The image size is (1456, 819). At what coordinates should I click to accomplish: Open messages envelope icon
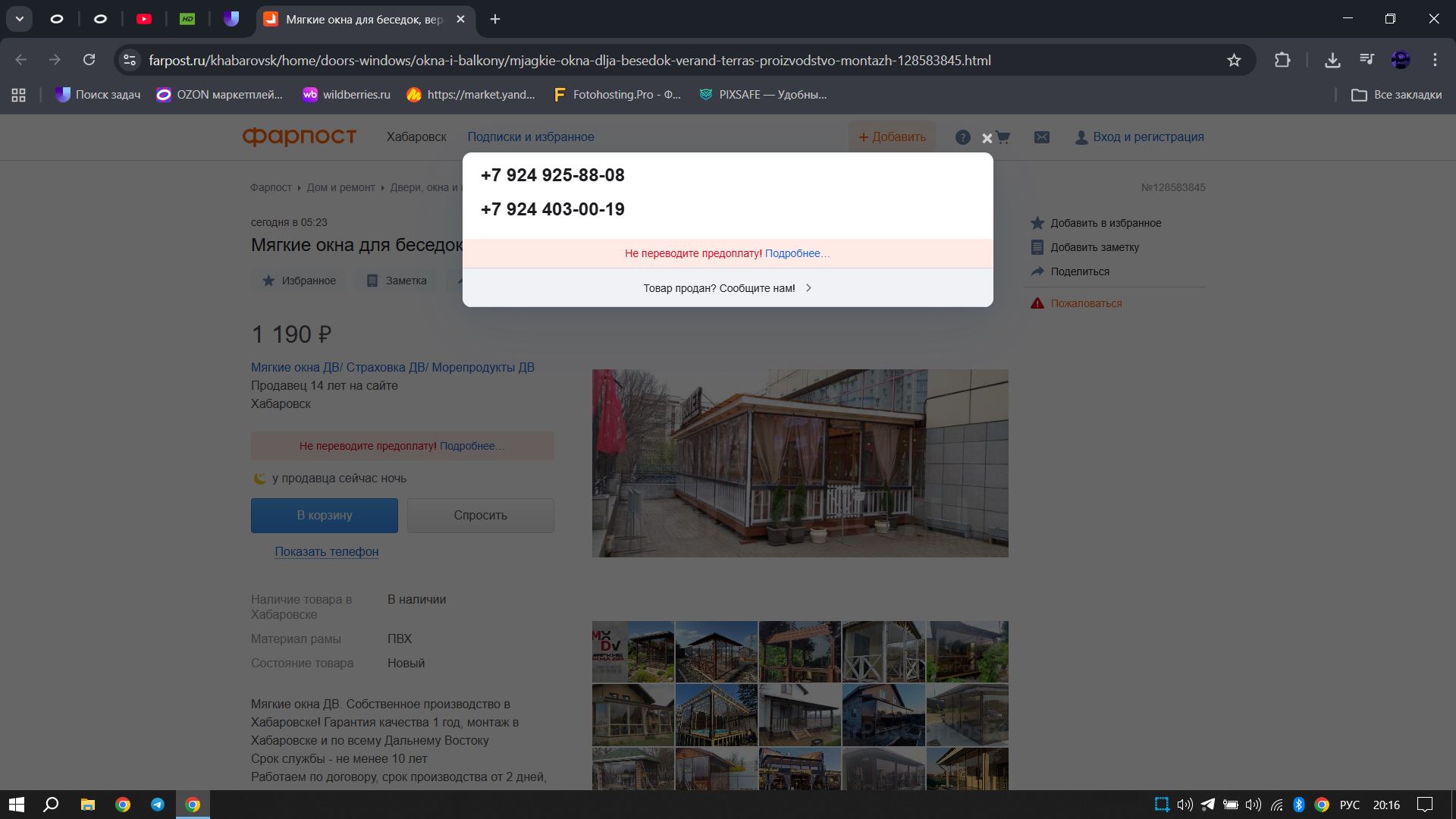[1042, 137]
